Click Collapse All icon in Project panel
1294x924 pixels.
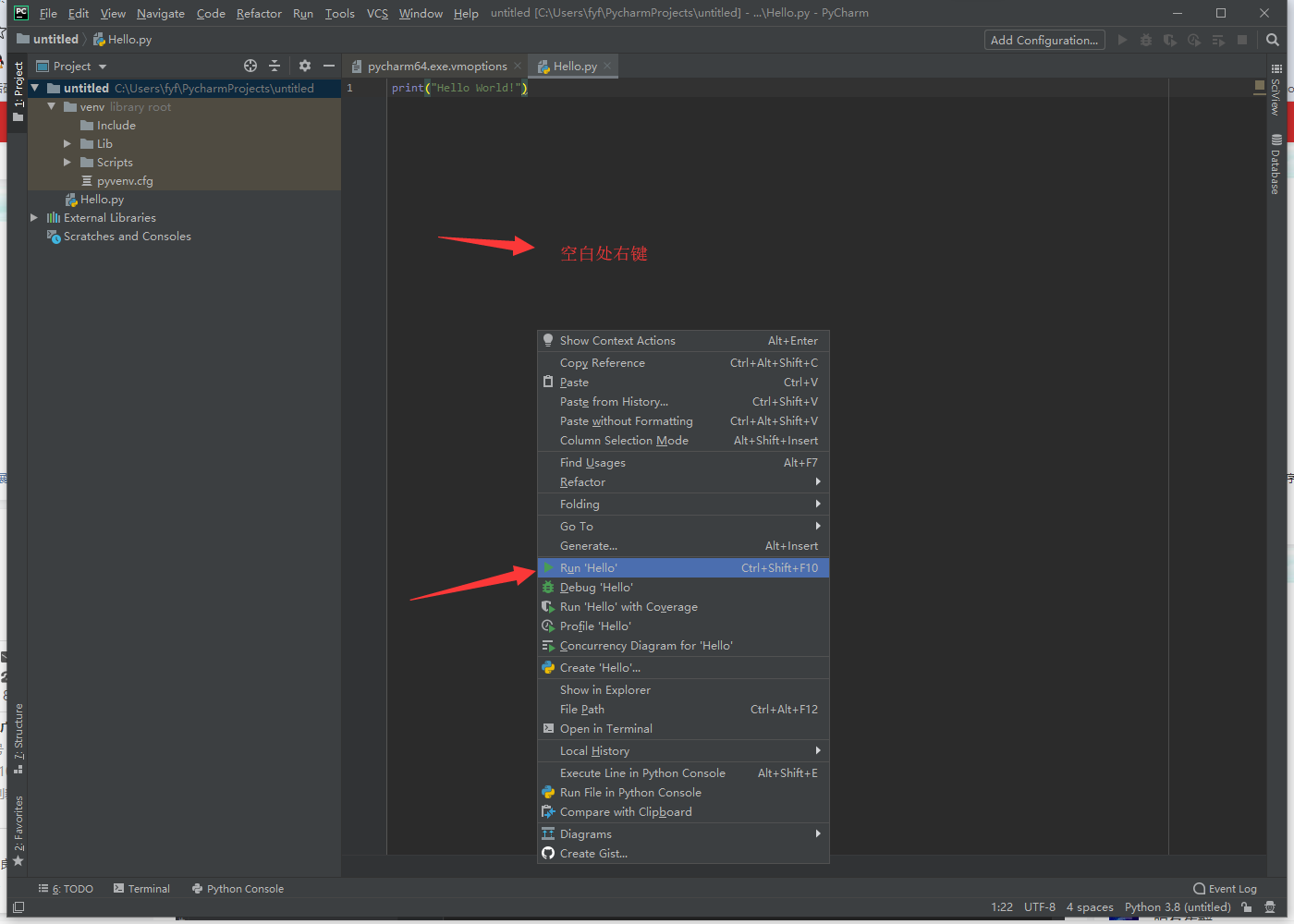point(274,66)
